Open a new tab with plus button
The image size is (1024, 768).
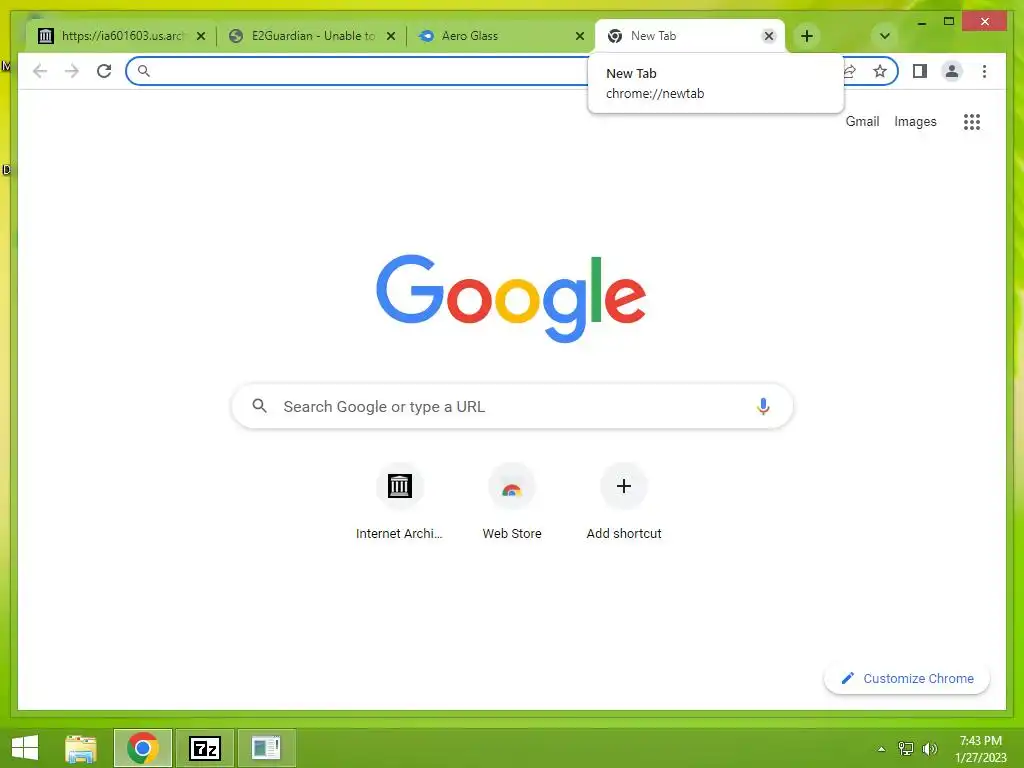pos(807,36)
